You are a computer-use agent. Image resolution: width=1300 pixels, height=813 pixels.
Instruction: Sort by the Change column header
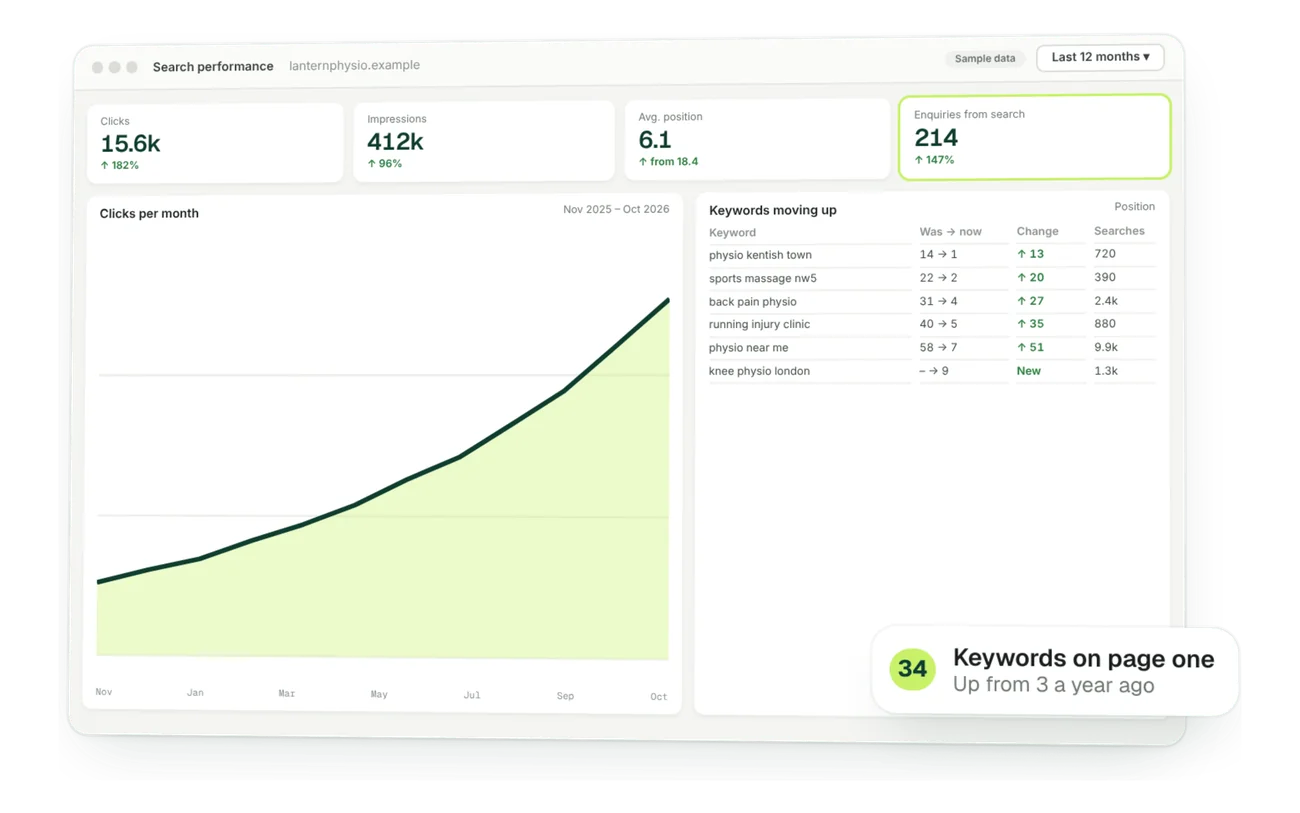[1037, 231]
